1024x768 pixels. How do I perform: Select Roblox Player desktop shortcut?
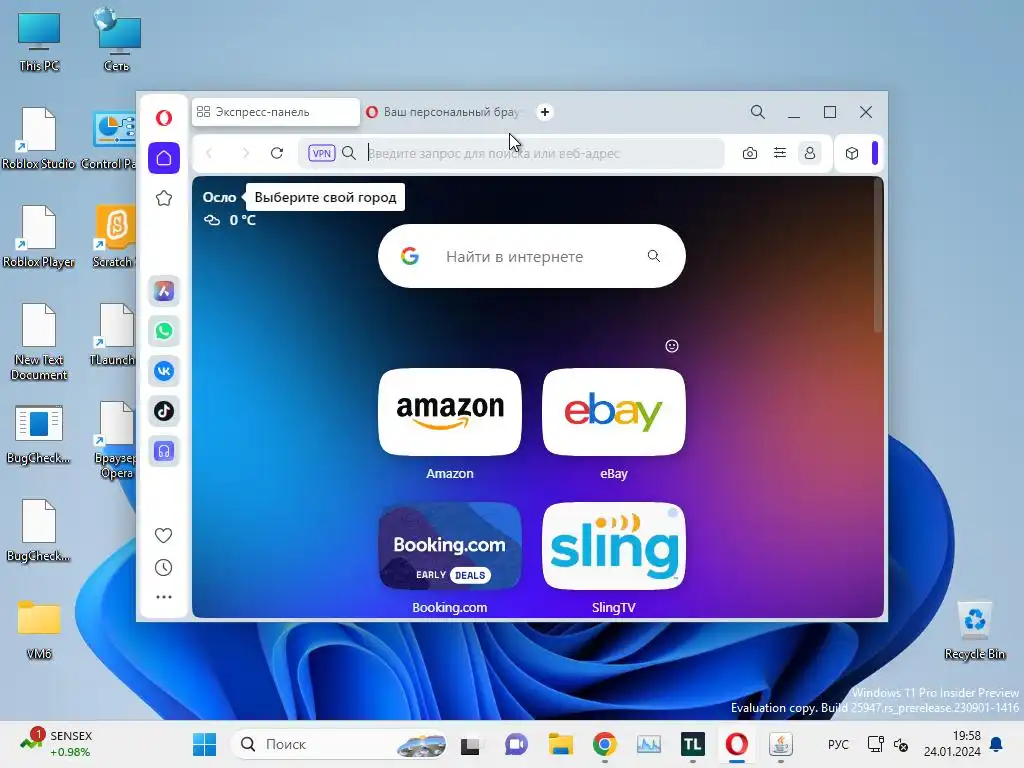39,236
